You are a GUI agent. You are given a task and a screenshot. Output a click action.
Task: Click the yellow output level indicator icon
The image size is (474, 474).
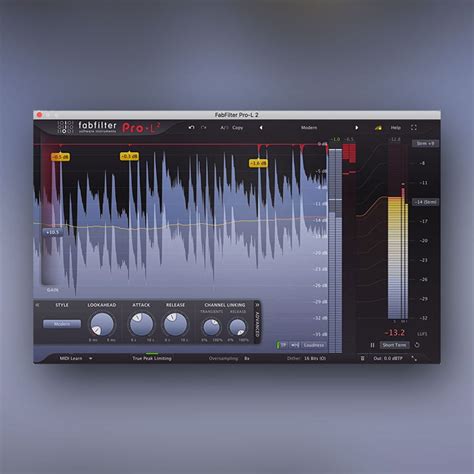378,128
